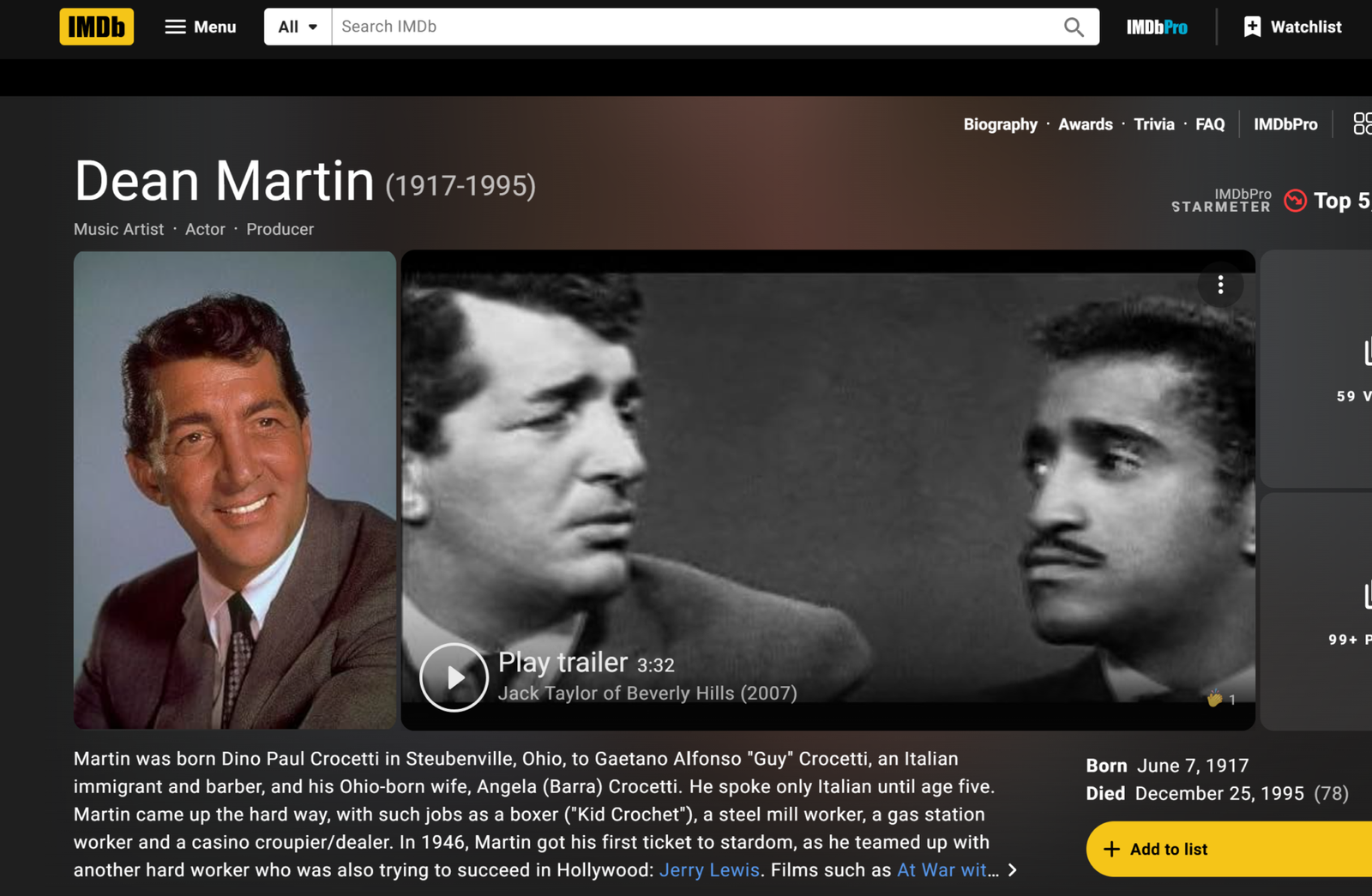1372x896 pixels.
Task: Open IMDbPro from the header
Action: pos(1156,27)
